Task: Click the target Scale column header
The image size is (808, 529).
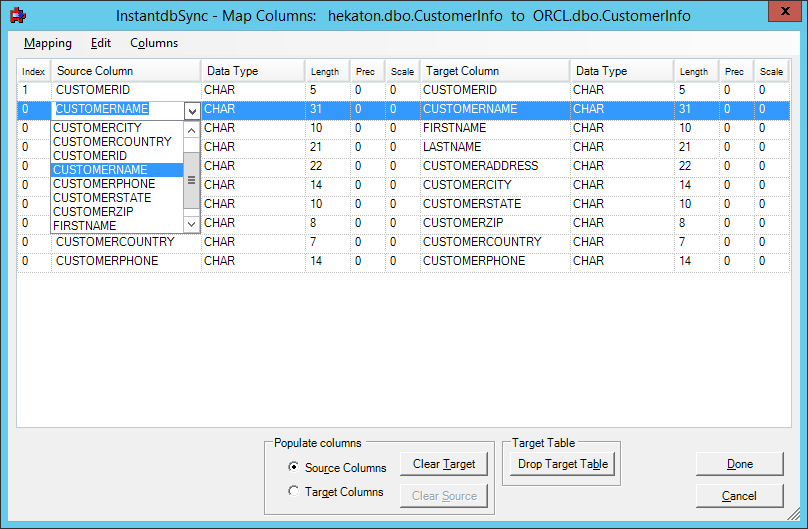Action: (771, 72)
